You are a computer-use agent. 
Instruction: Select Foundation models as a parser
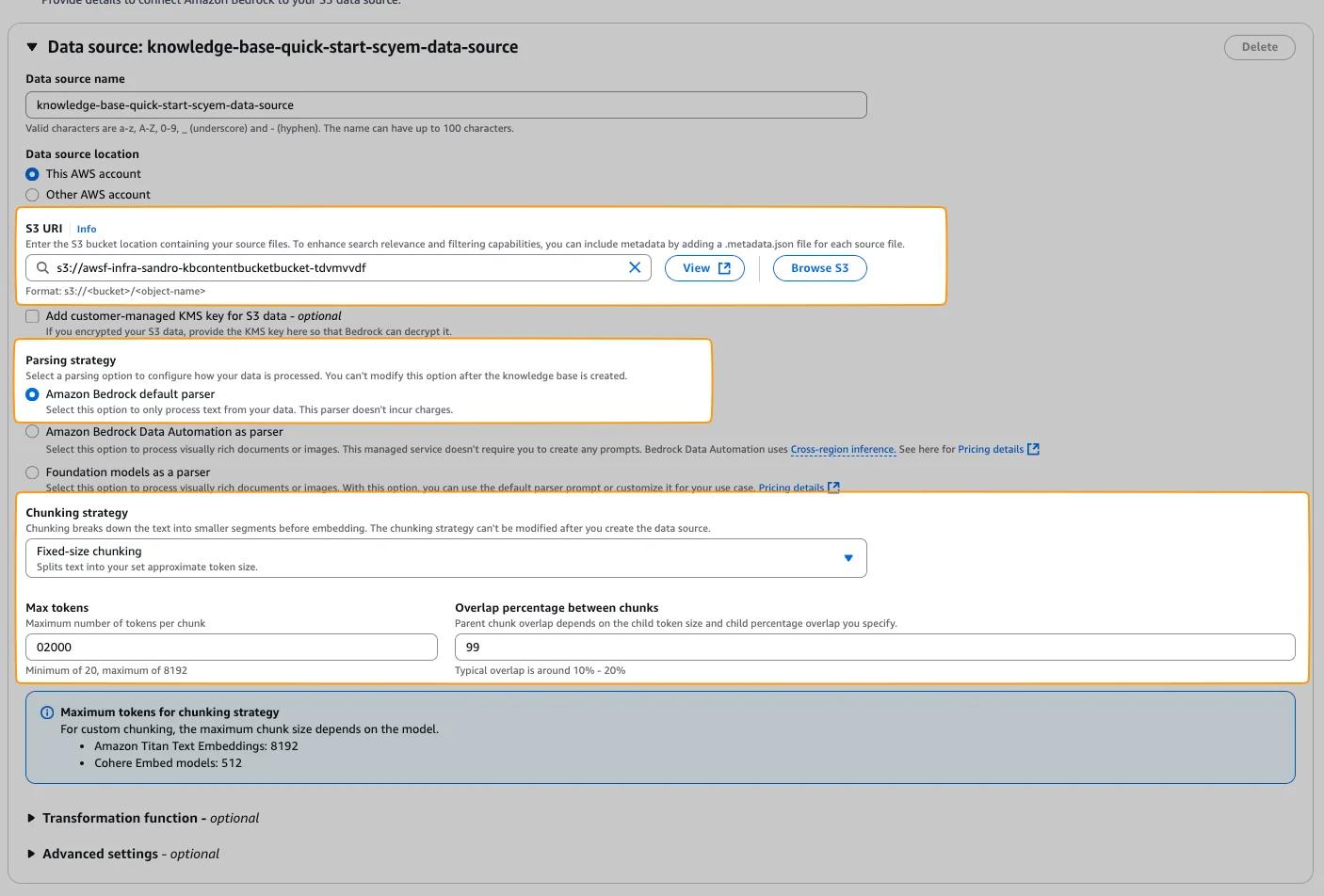pos(32,472)
